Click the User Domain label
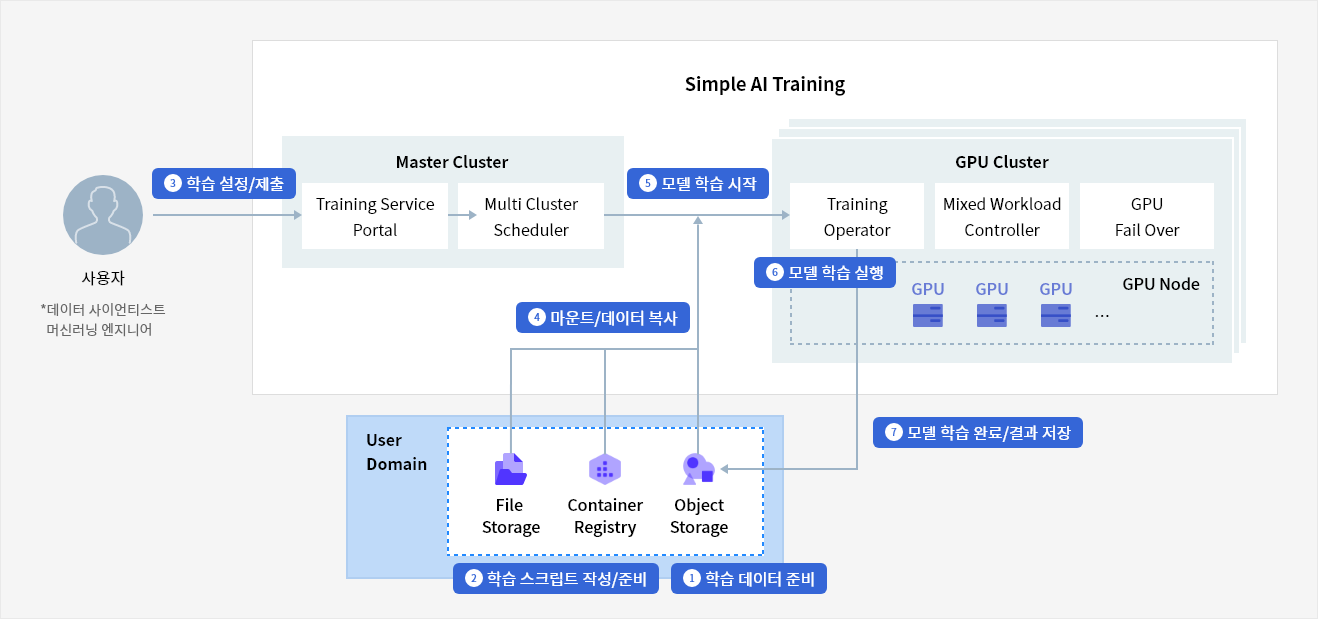This screenshot has height=619, width=1318. tap(396, 452)
